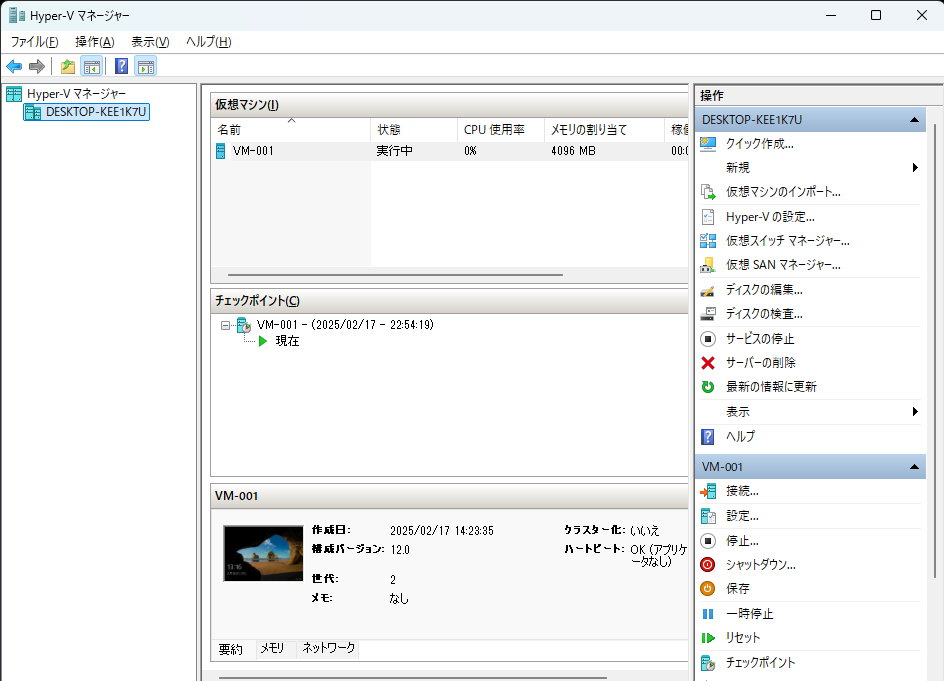Click the チェックポイント(C) panel header
The width and height of the screenshot is (944, 681).
coord(449,301)
